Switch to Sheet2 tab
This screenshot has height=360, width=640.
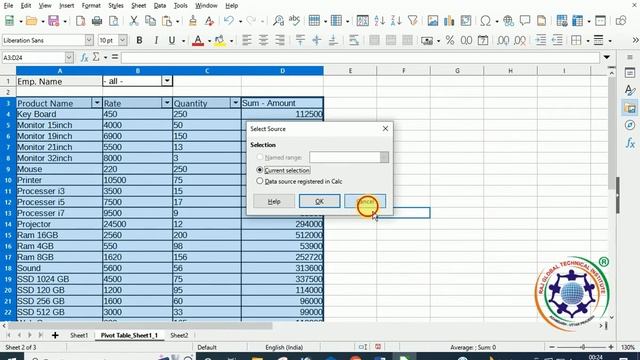click(179, 335)
